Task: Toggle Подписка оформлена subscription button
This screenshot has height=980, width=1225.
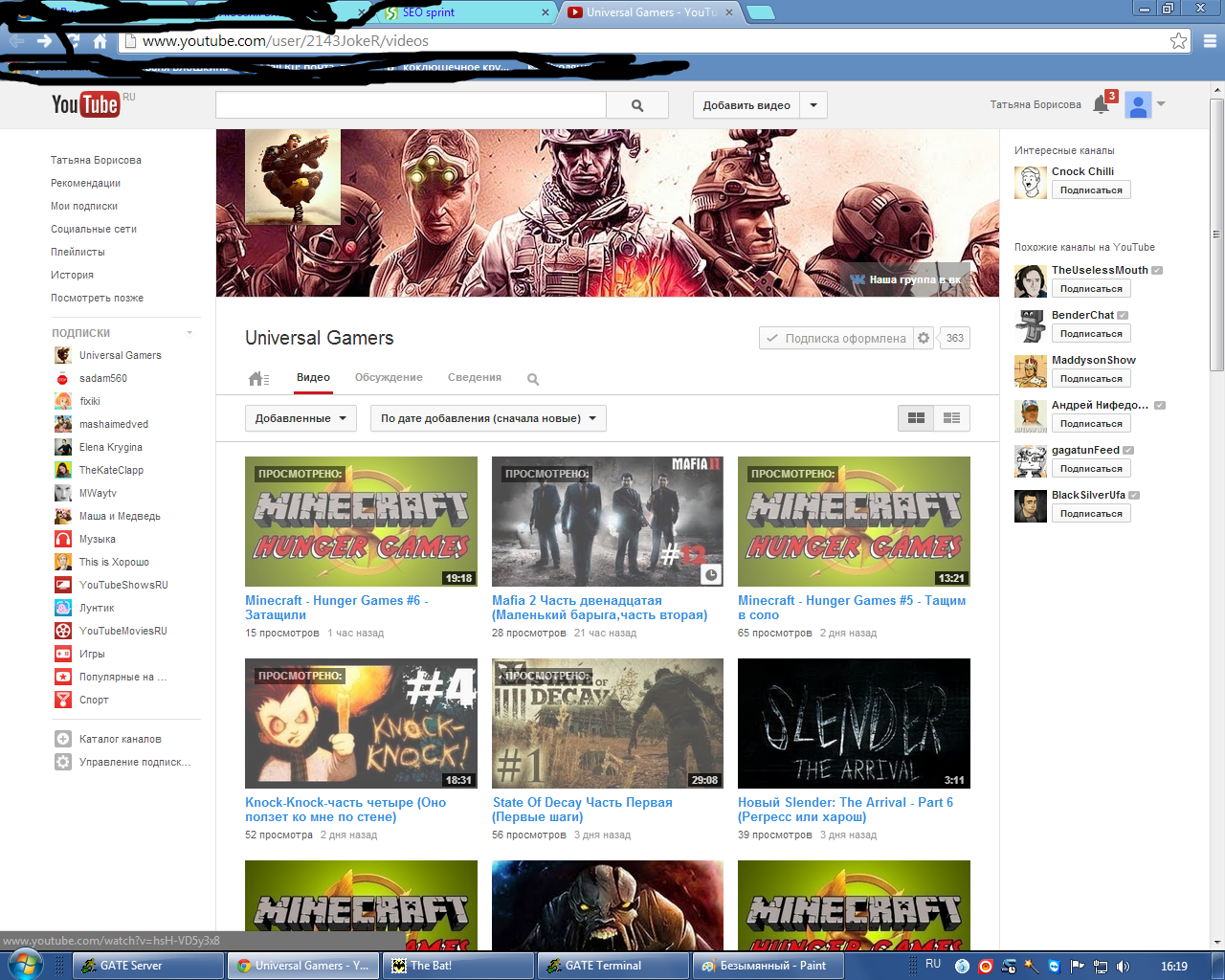Action: 836,338
